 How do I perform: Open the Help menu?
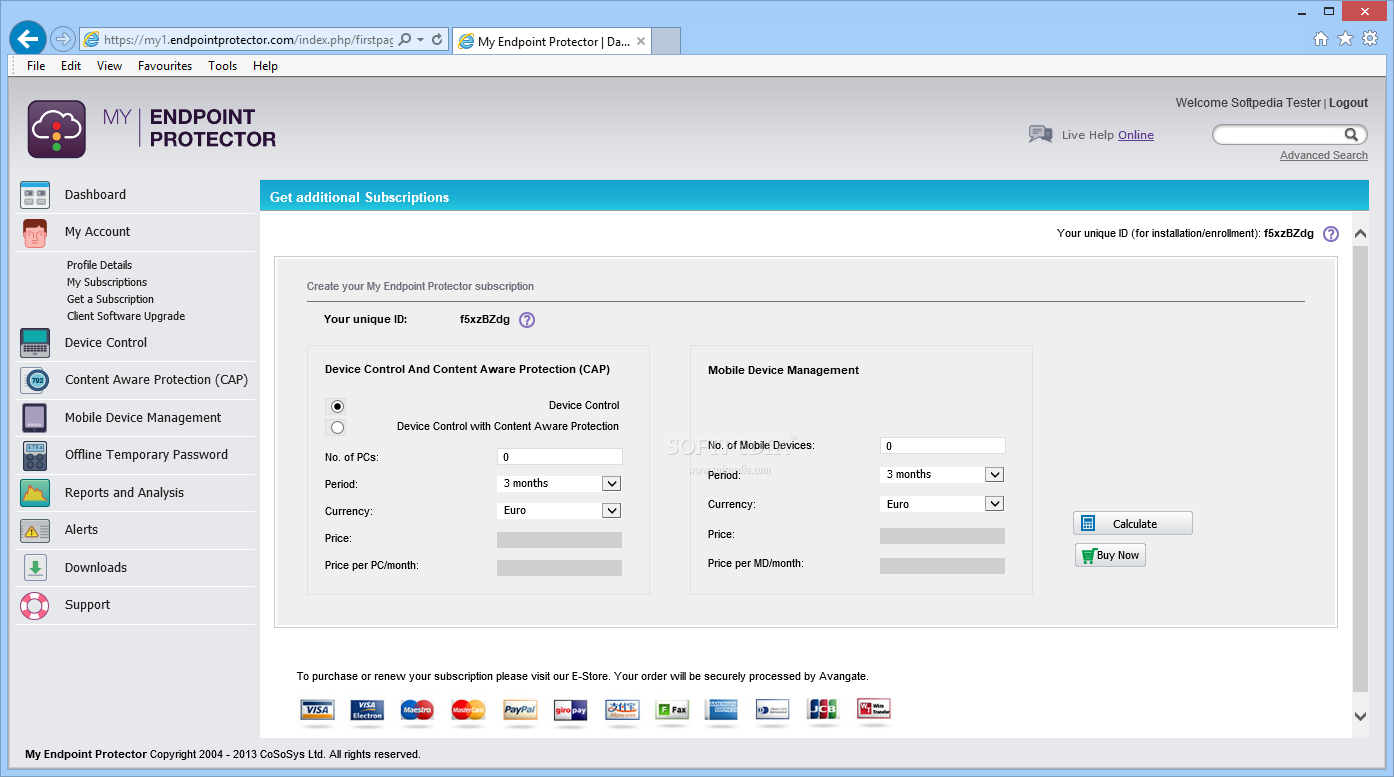tap(265, 66)
